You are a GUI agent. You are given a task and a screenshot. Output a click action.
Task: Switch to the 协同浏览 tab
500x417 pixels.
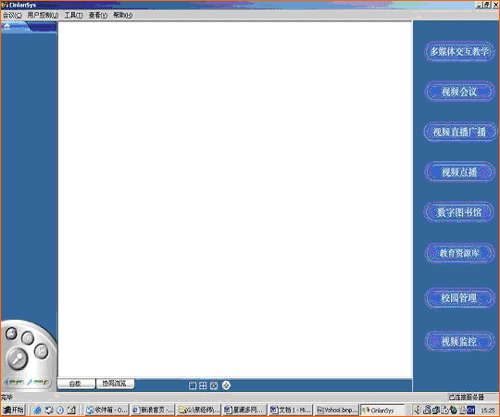point(115,383)
